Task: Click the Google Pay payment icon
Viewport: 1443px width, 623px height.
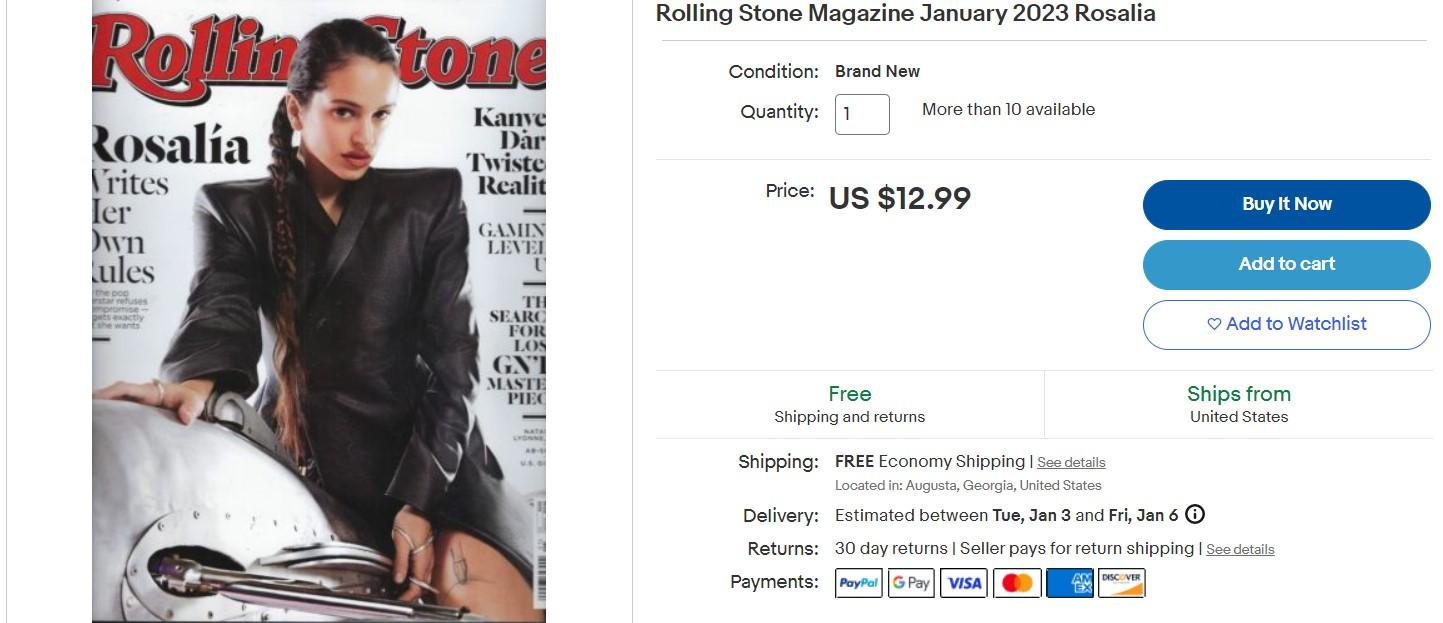Action: (x=911, y=583)
